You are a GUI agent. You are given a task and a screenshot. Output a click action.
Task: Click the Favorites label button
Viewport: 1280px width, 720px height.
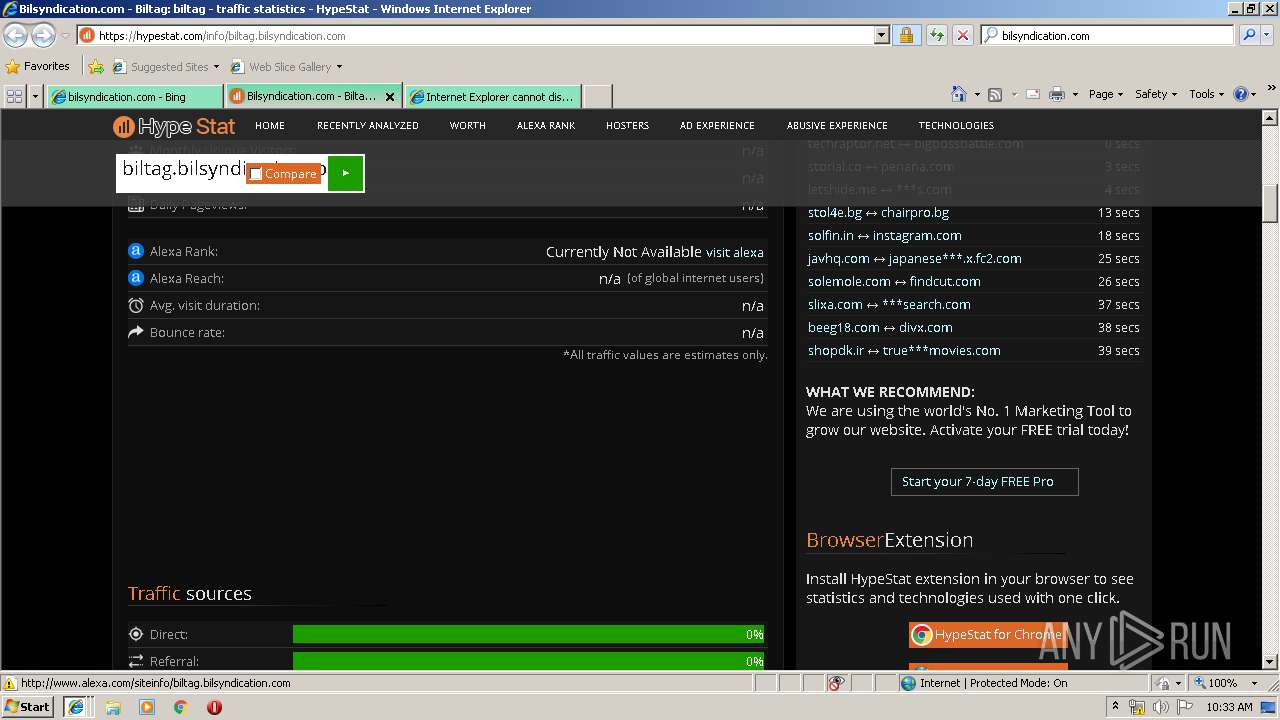point(38,67)
